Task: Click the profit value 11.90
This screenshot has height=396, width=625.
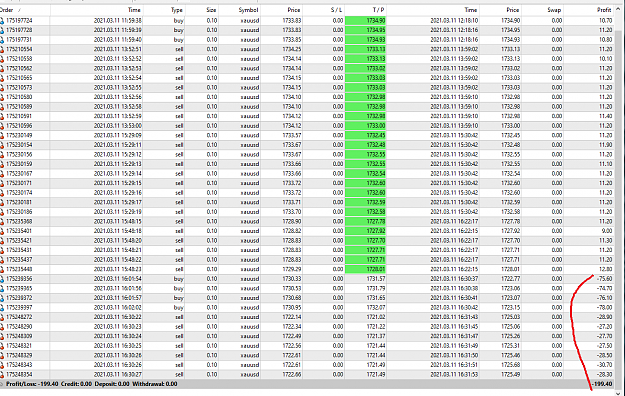Action: click(605, 145)
